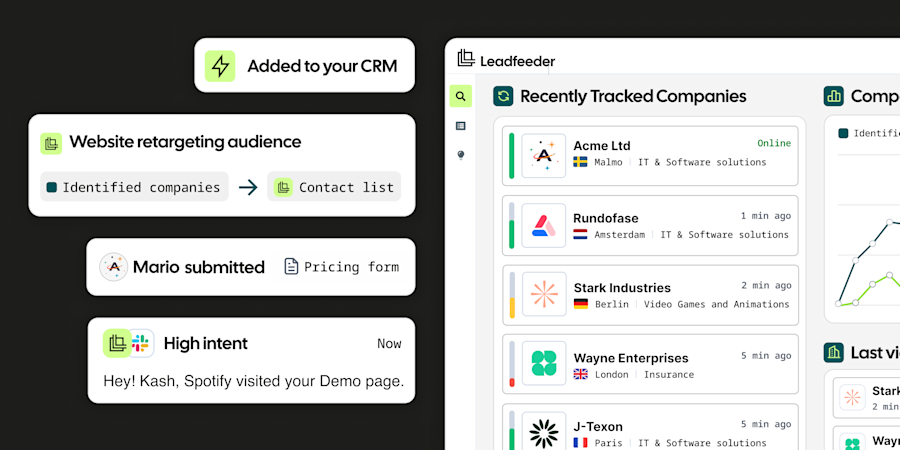Screen dimensions: 900x450
Task: Click the highest dark line chart point
Action: [889, 222]
